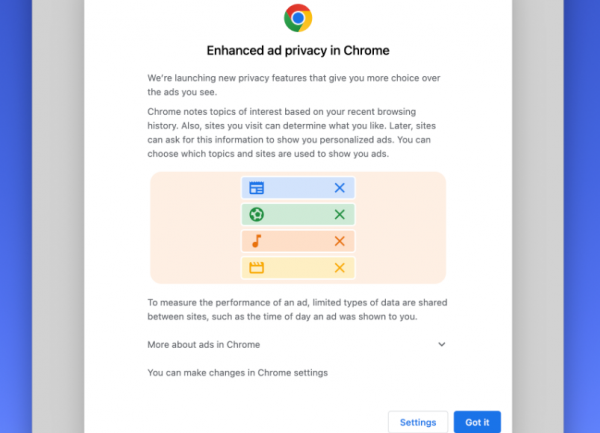Click the orange music note topic icon
The height and width of the screenshot is (433, 600).
click(x=257, y=241)
